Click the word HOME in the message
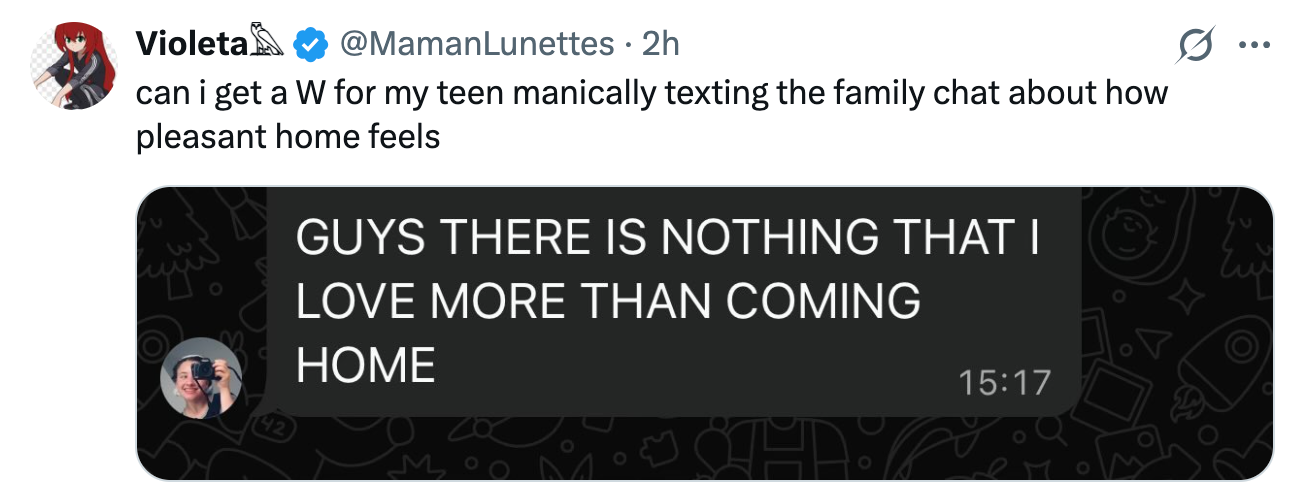1294x498 pixels. click(366, 365)
